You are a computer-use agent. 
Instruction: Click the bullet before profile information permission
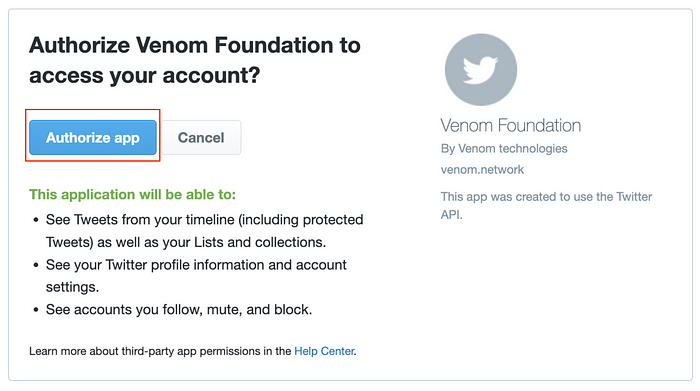pyautogui.click(x=36, y=265)
